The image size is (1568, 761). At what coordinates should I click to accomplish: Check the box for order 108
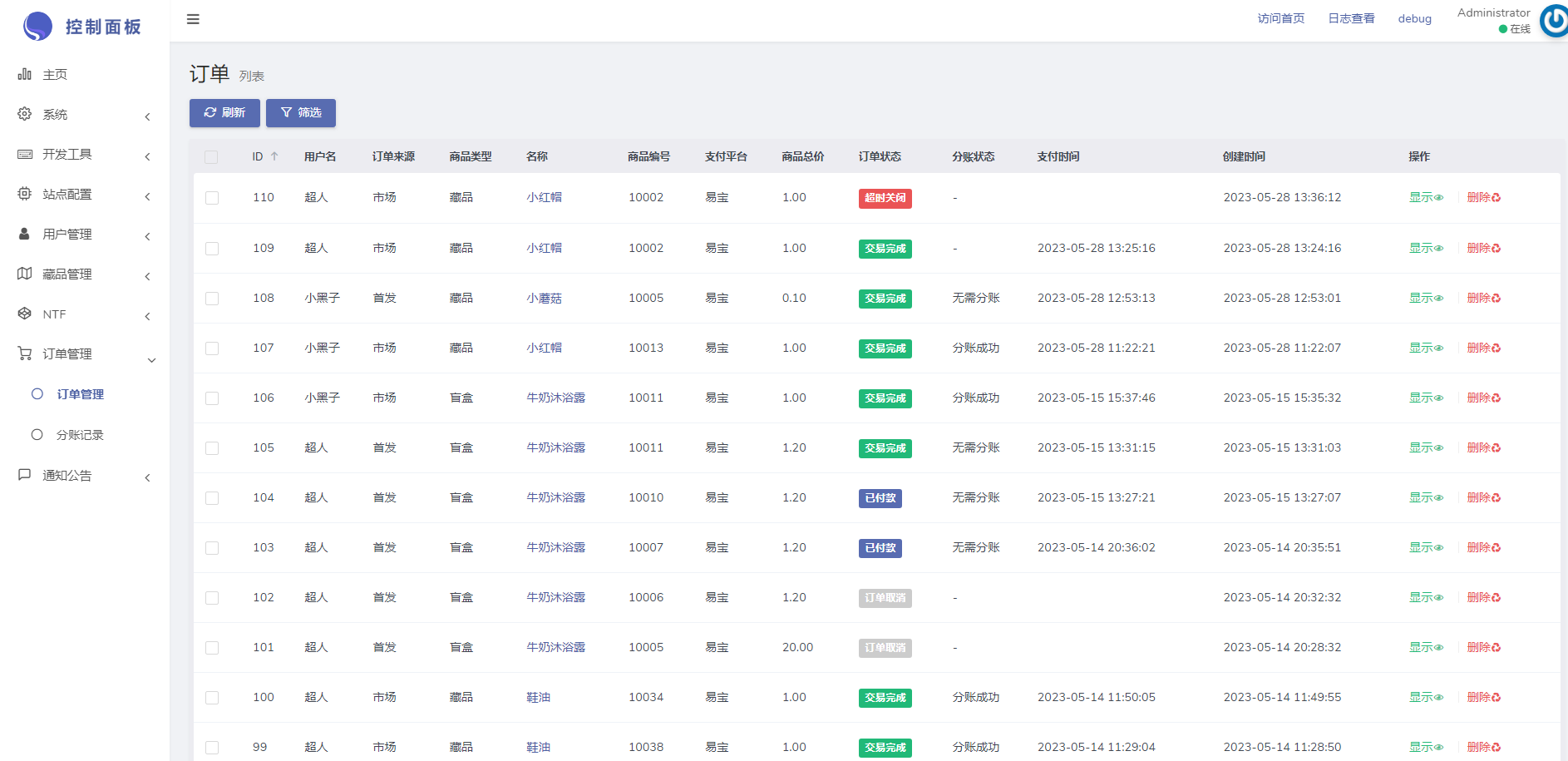[212, 299]
